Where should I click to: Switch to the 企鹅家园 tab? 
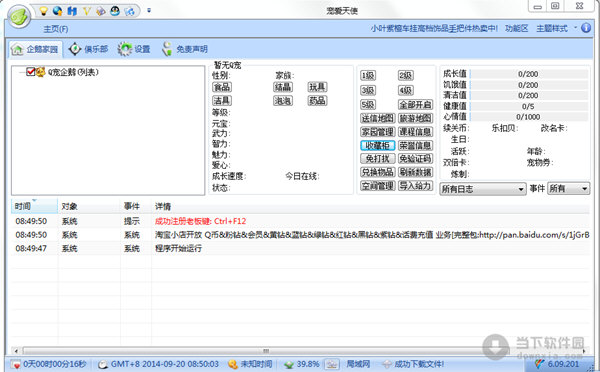35,49
